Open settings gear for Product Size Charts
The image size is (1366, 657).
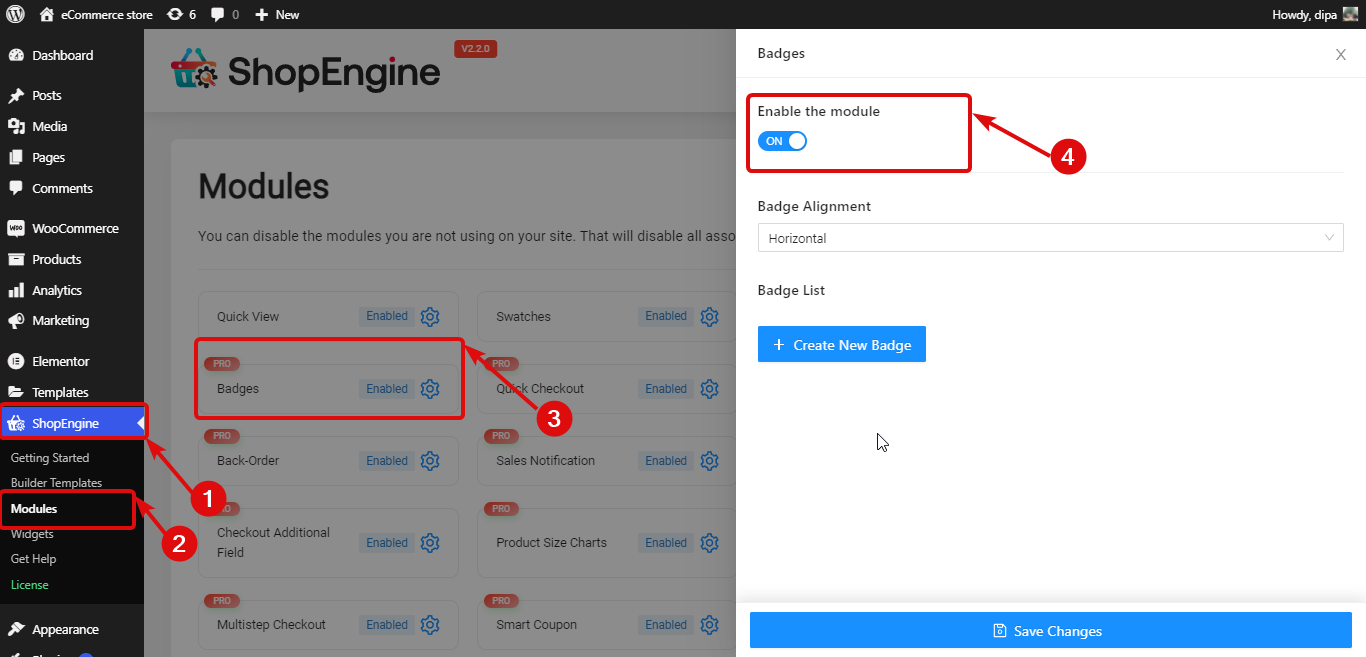click(709, 543)
